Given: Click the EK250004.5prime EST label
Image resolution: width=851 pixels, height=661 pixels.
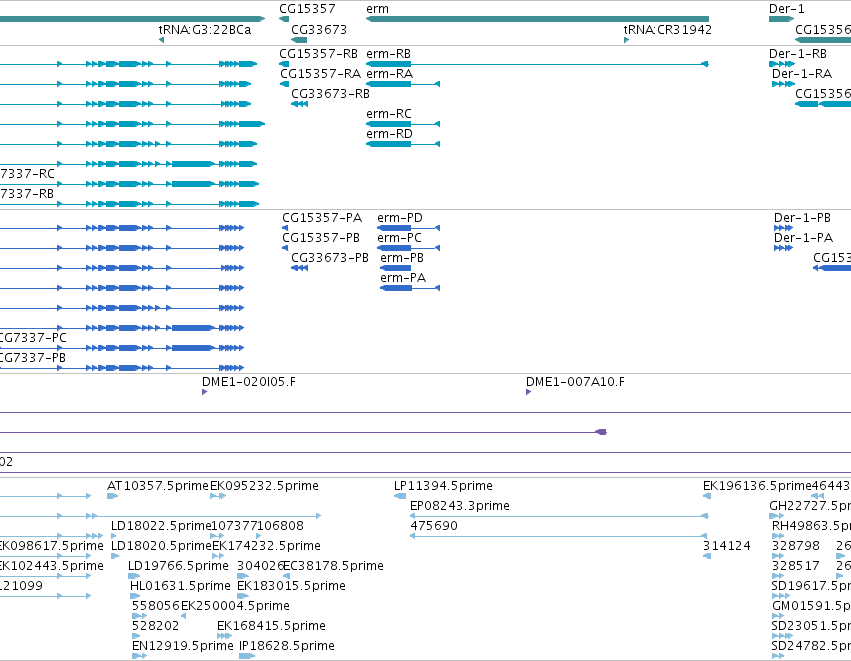Looking at the screenshot, I should pos(235,606).
